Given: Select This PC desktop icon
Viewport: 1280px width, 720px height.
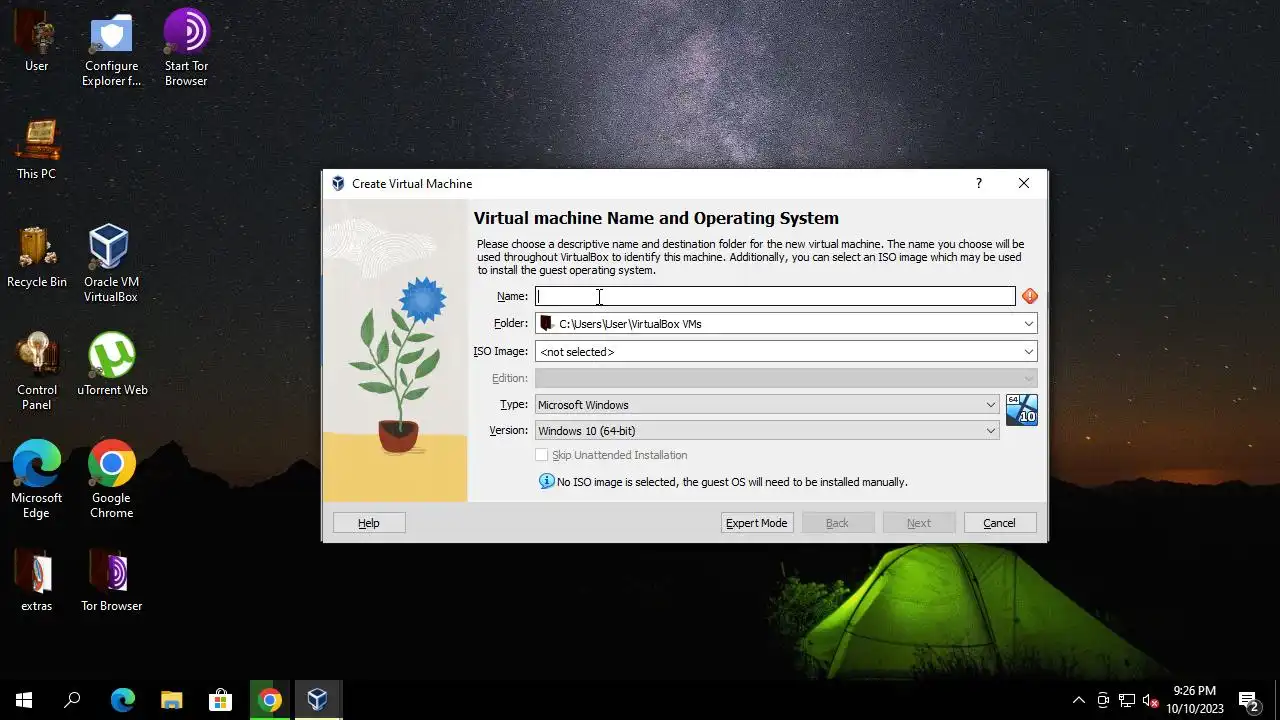Looking at the screenshot, I should click(x=36, y=150).
